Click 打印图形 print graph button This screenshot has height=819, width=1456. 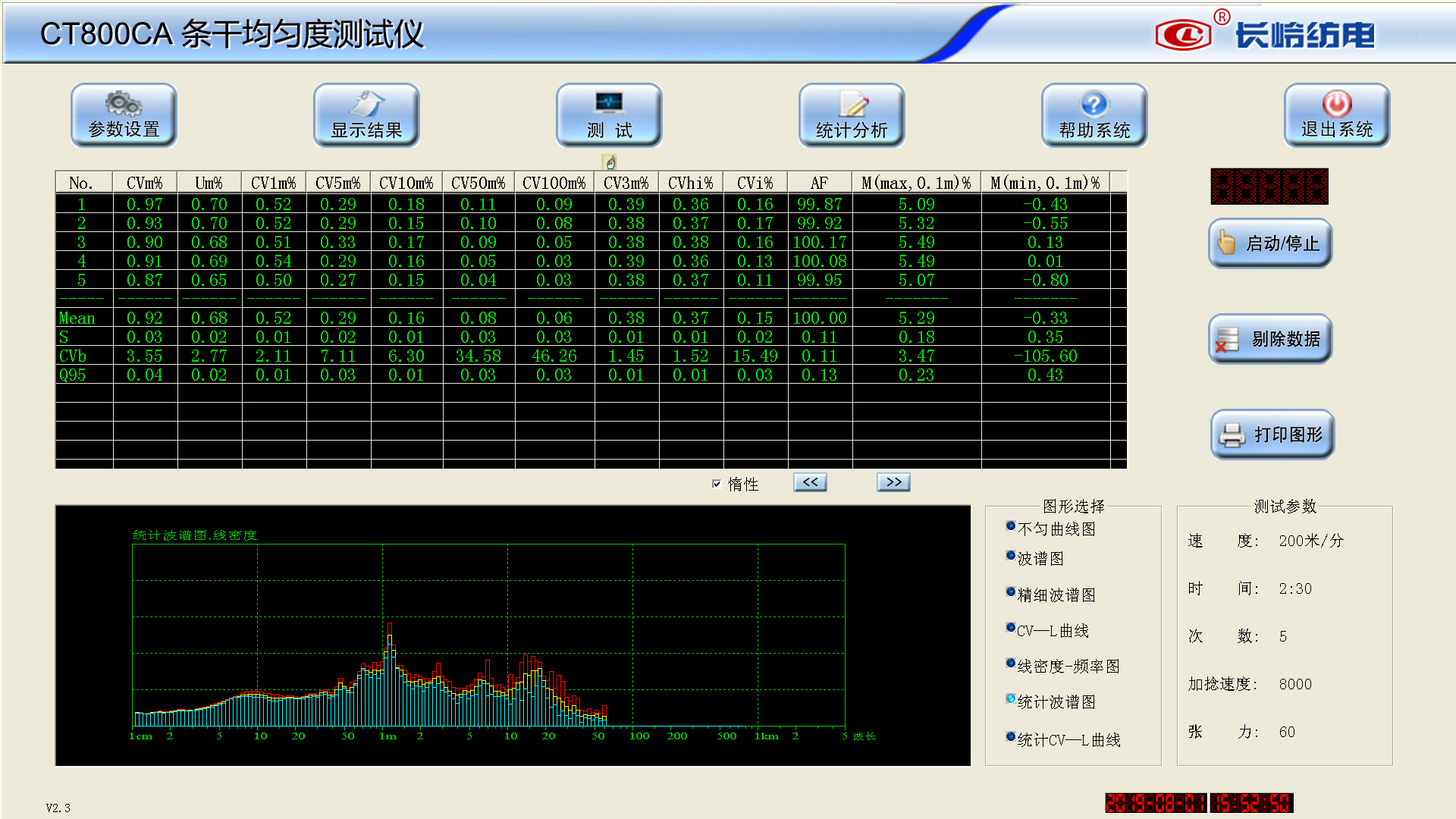(1272, 435)
